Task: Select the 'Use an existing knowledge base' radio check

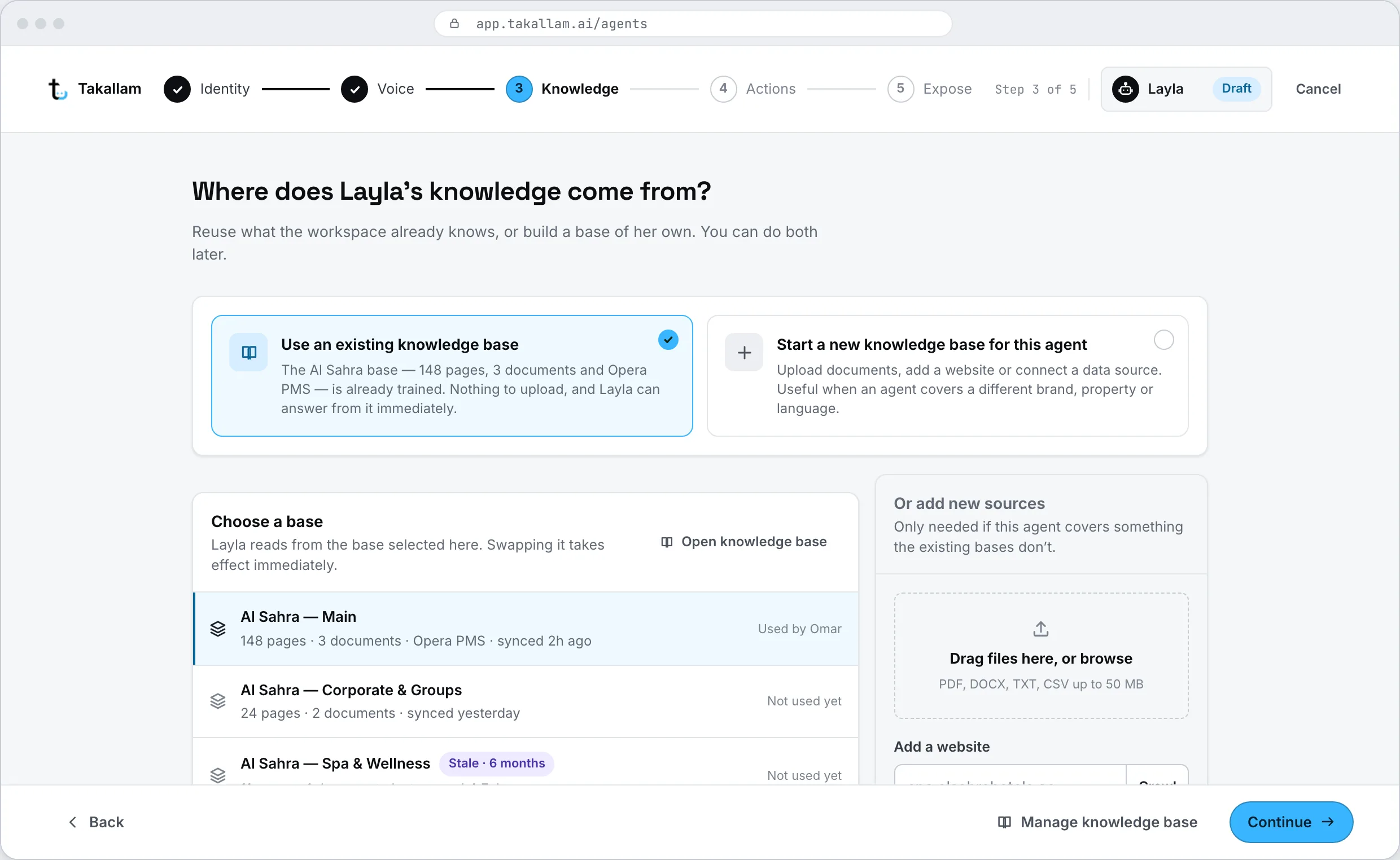Action: 668,340
